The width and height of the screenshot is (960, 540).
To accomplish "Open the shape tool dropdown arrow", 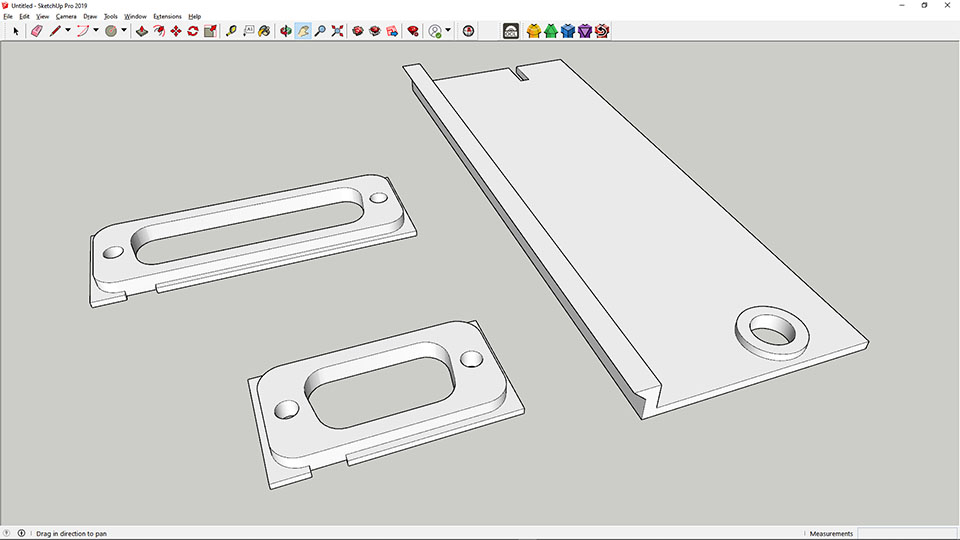I will (124, 30).
